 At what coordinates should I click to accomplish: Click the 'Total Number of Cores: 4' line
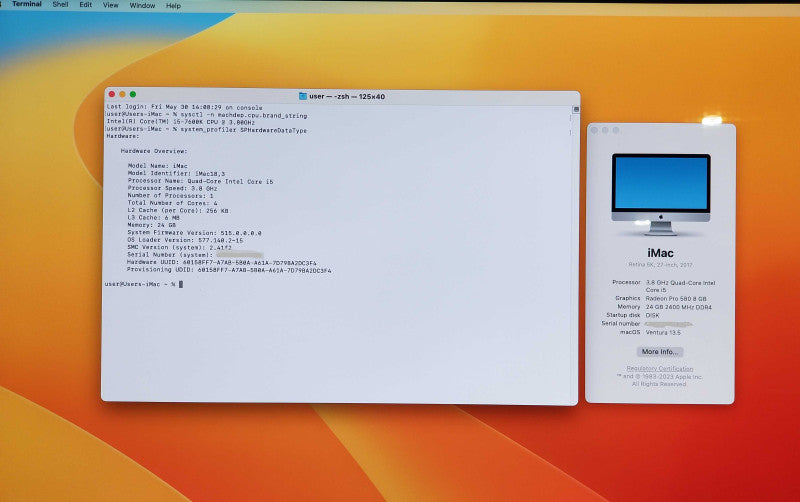pyautogui.click(x=172, y=203)
